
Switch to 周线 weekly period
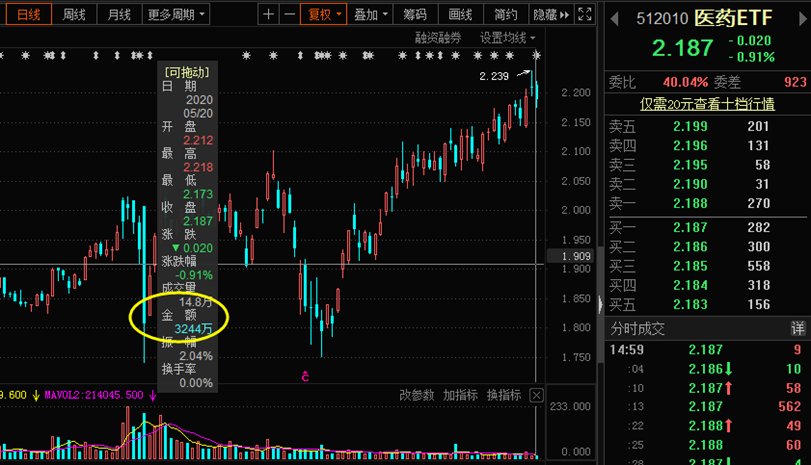click(74, 14)
